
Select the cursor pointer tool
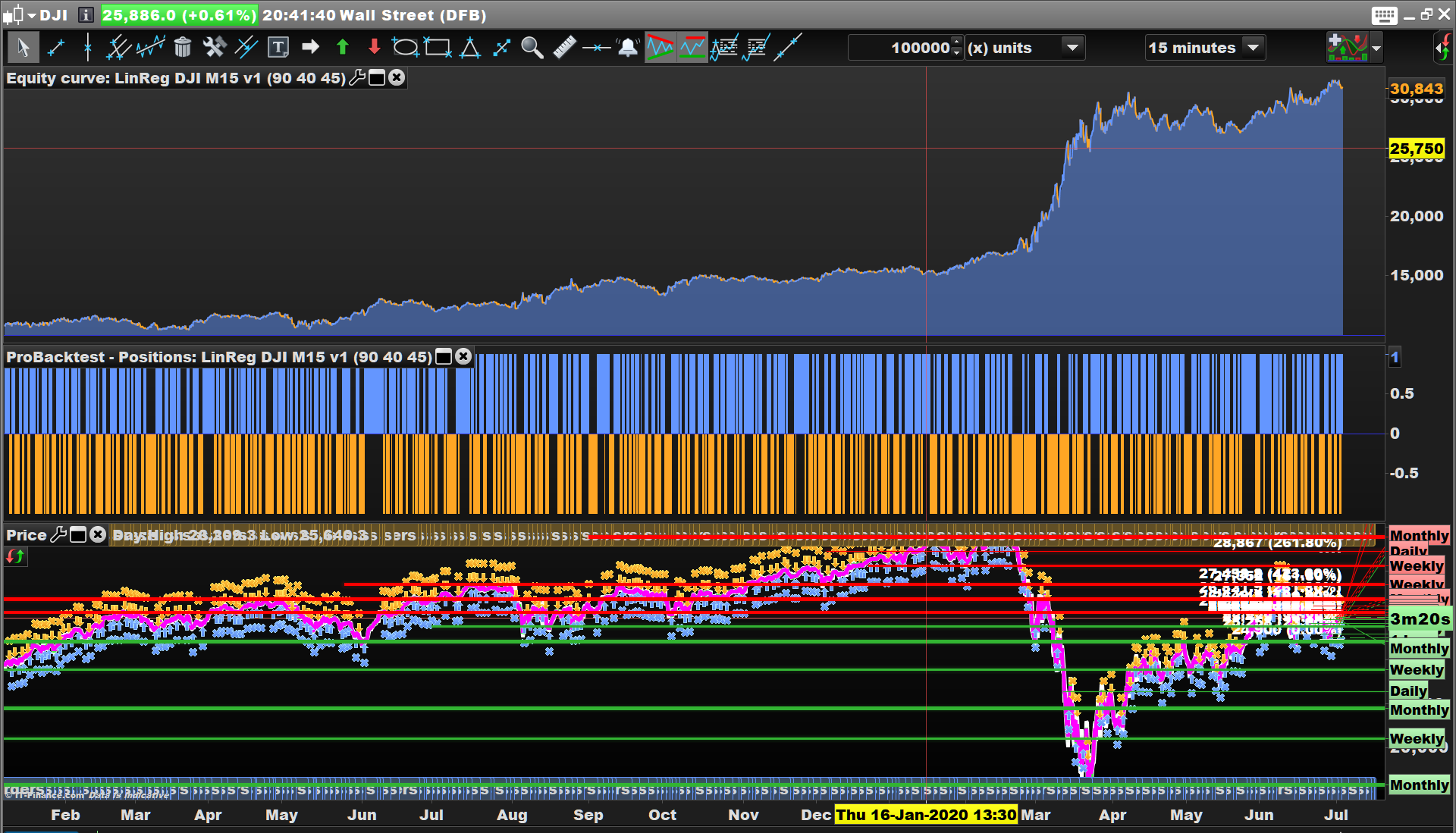click(x=23, y=48)
